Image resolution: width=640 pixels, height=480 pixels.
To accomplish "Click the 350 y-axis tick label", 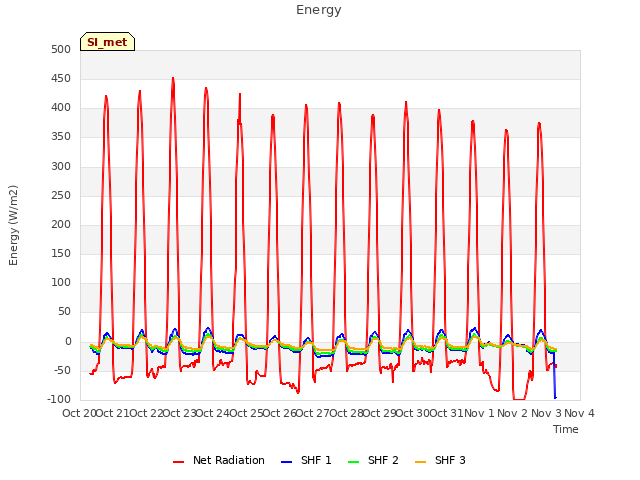I will click(x=61, y=137).
